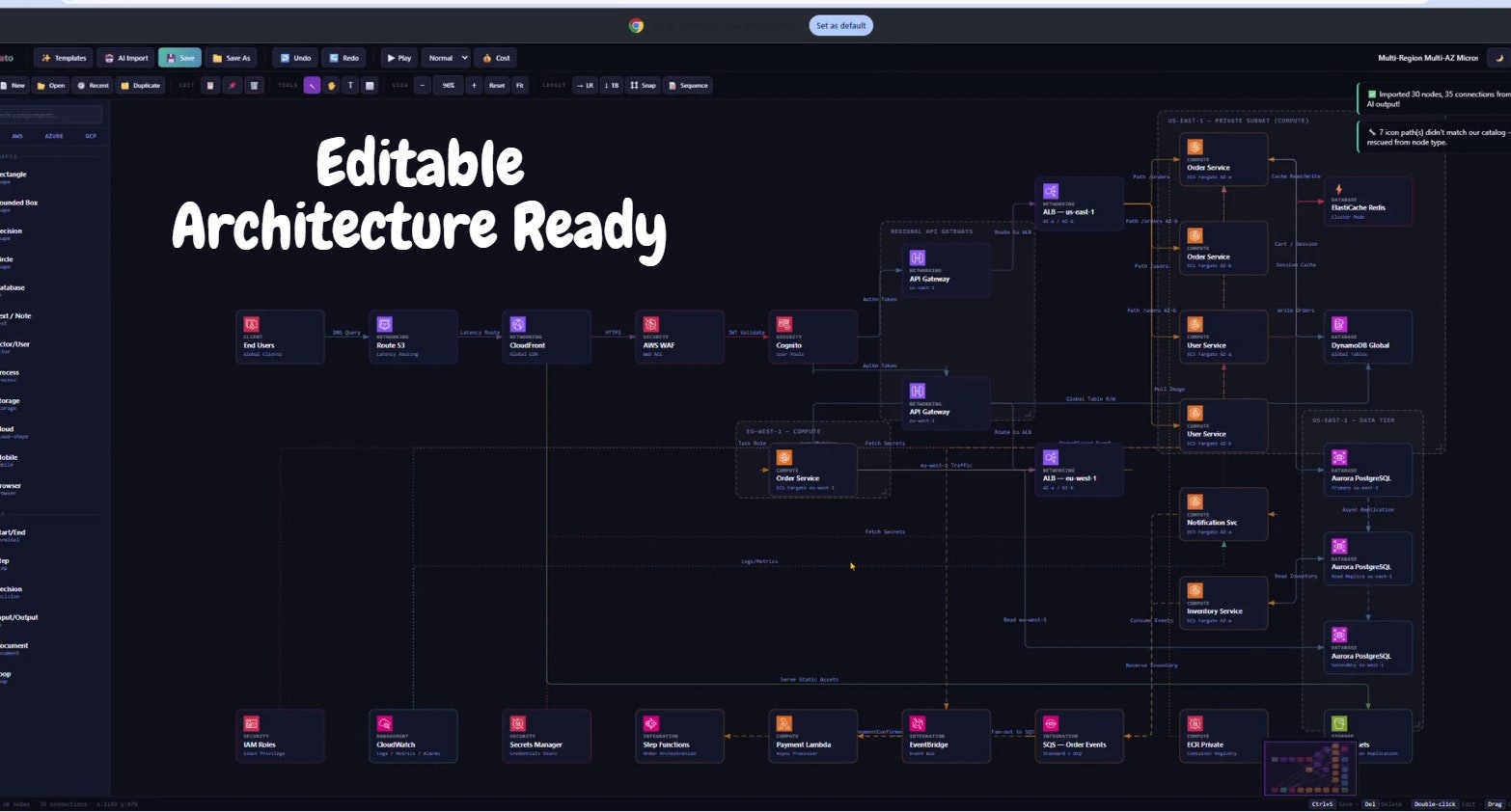Select the rectangle shape tool
This screenshot has width=1511, height=812.
[370, 86]
